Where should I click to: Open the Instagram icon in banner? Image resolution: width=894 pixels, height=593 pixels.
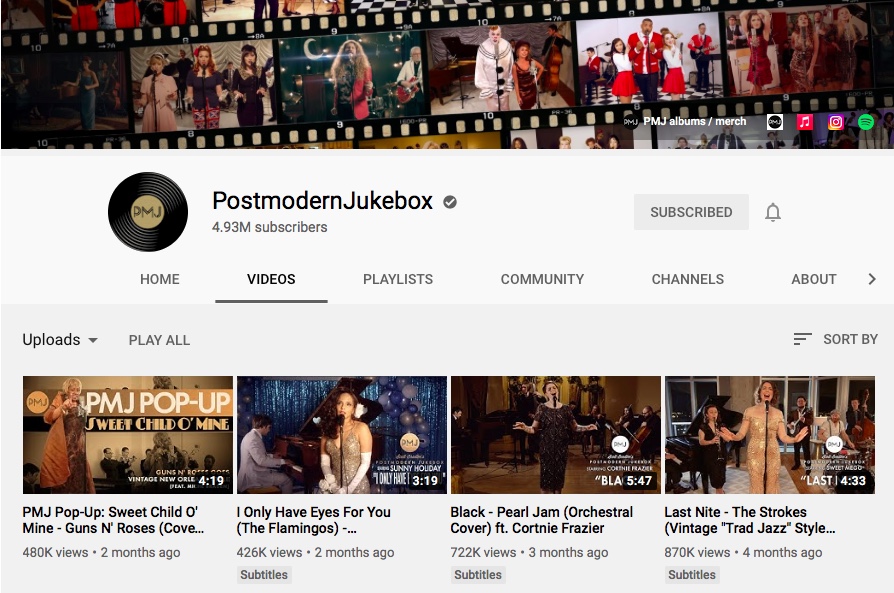835,122
